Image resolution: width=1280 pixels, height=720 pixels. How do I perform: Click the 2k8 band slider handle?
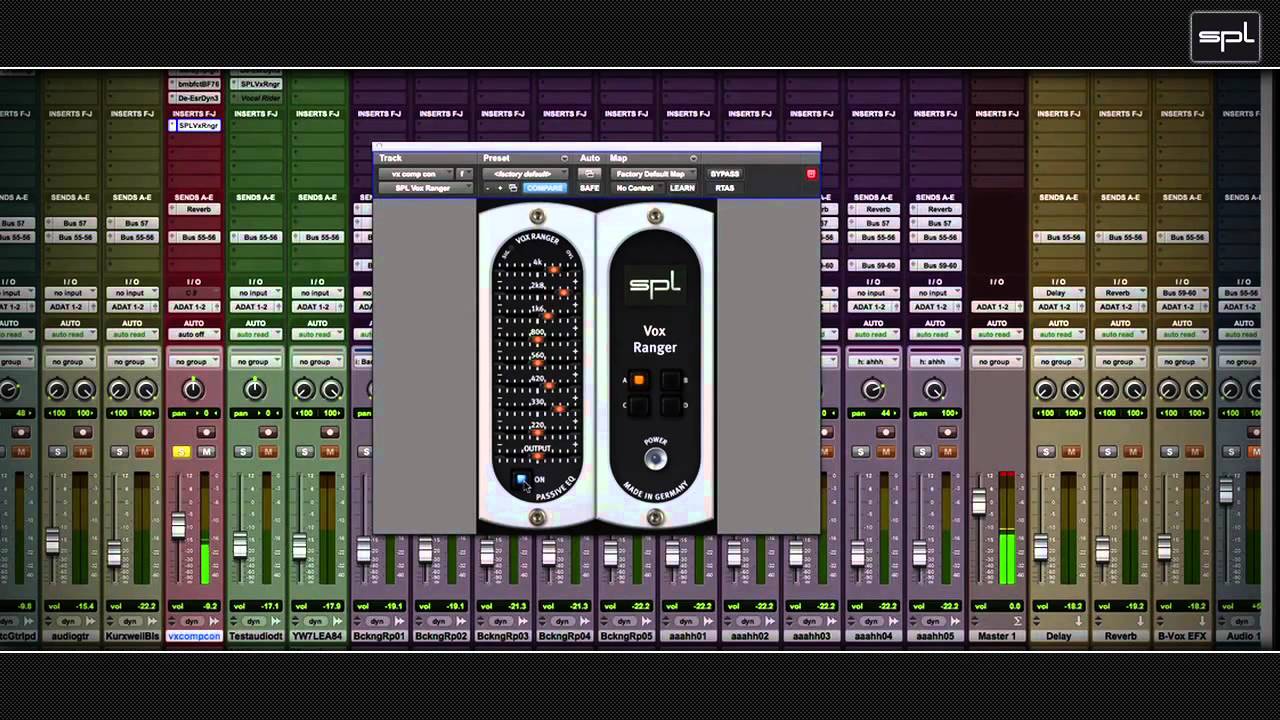click(x=564, y=292)
